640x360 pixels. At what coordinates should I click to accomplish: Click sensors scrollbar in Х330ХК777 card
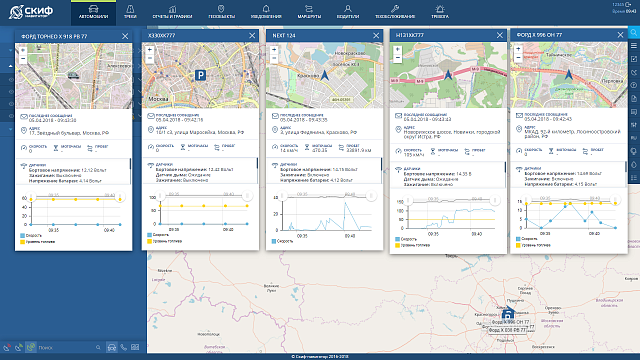click(258, 164)
